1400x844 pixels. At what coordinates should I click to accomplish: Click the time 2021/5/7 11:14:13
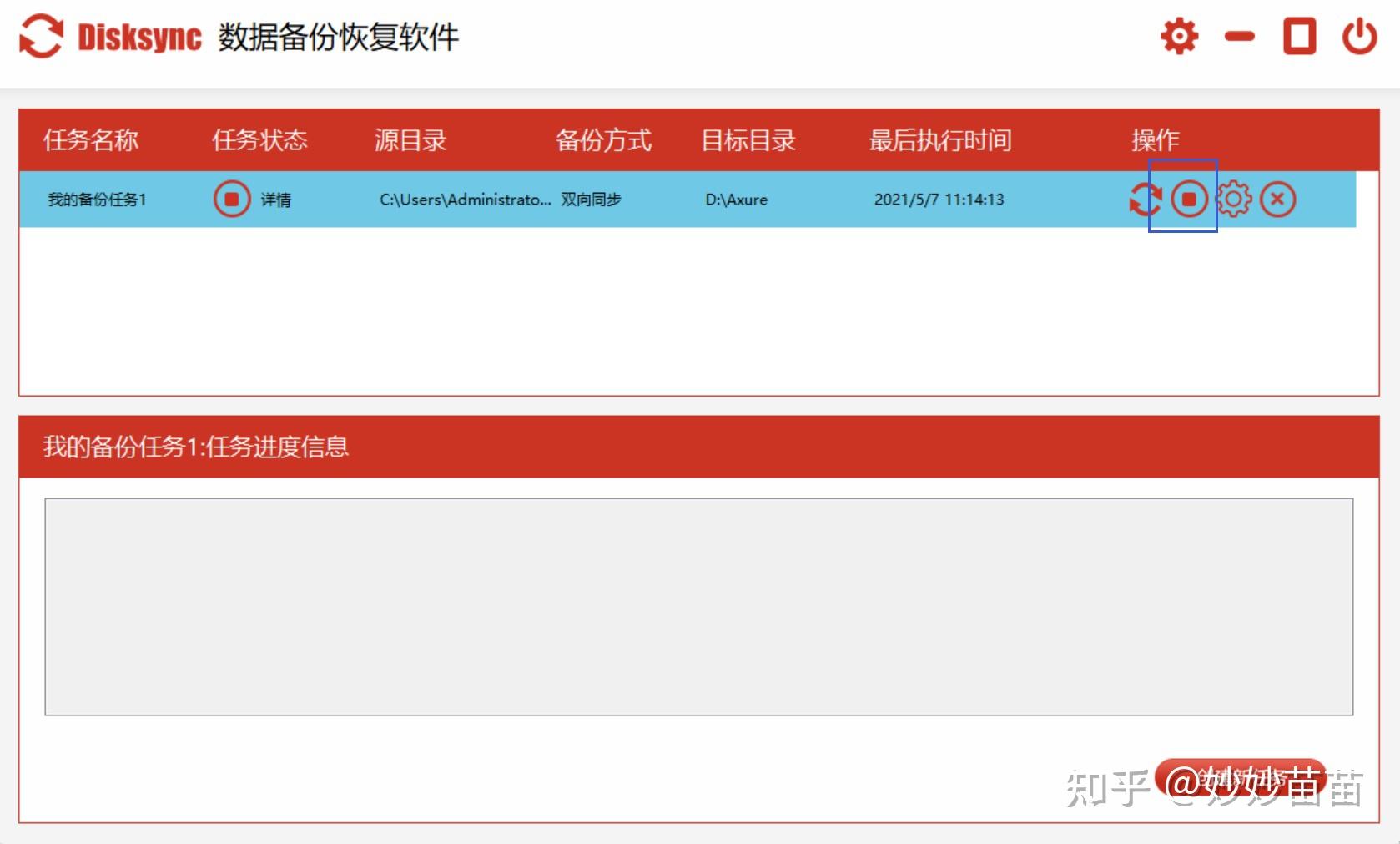pyautogui.click(x=939, y=200)
